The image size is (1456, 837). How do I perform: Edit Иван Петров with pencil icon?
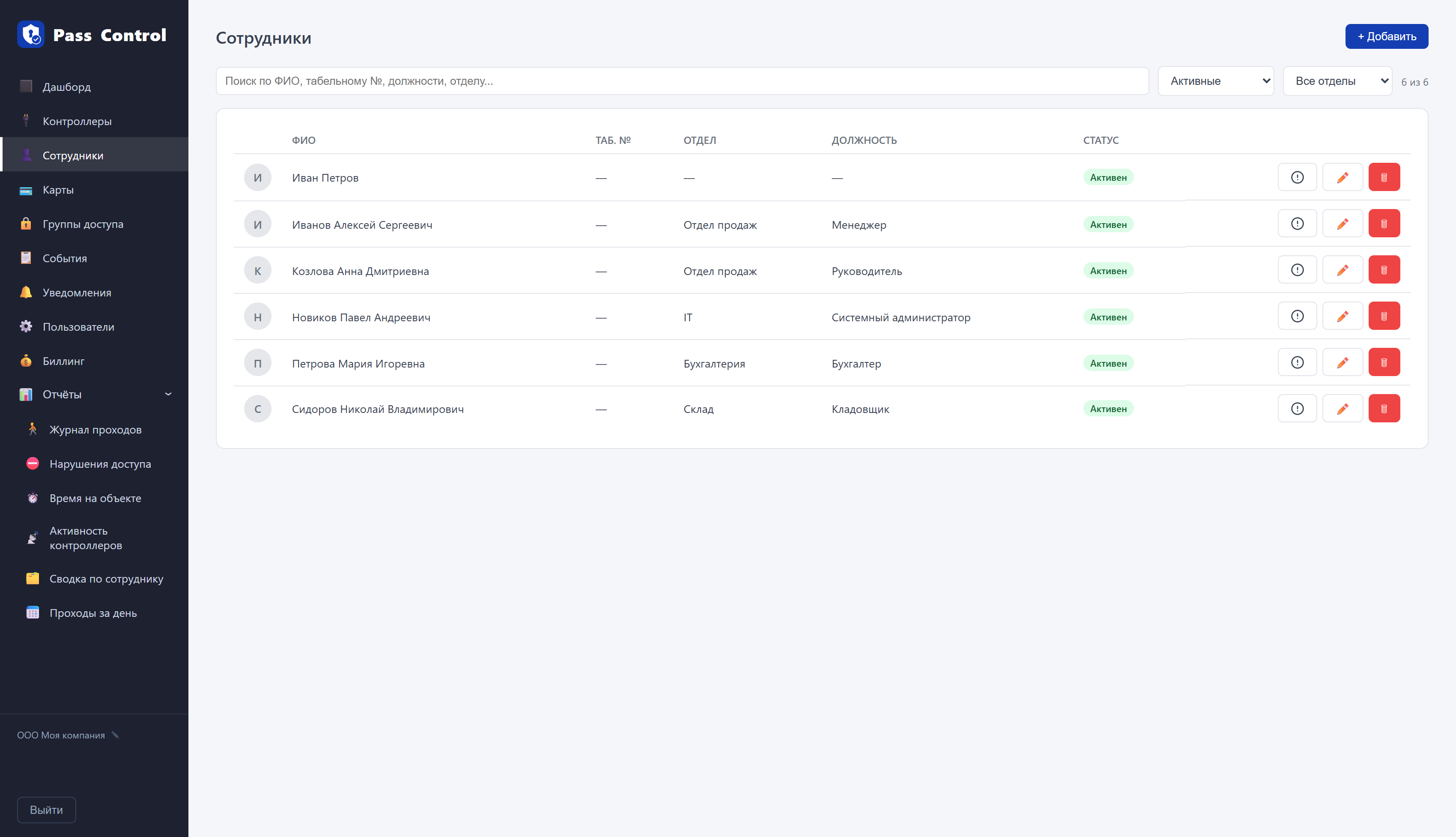[x=1342, y=177]
